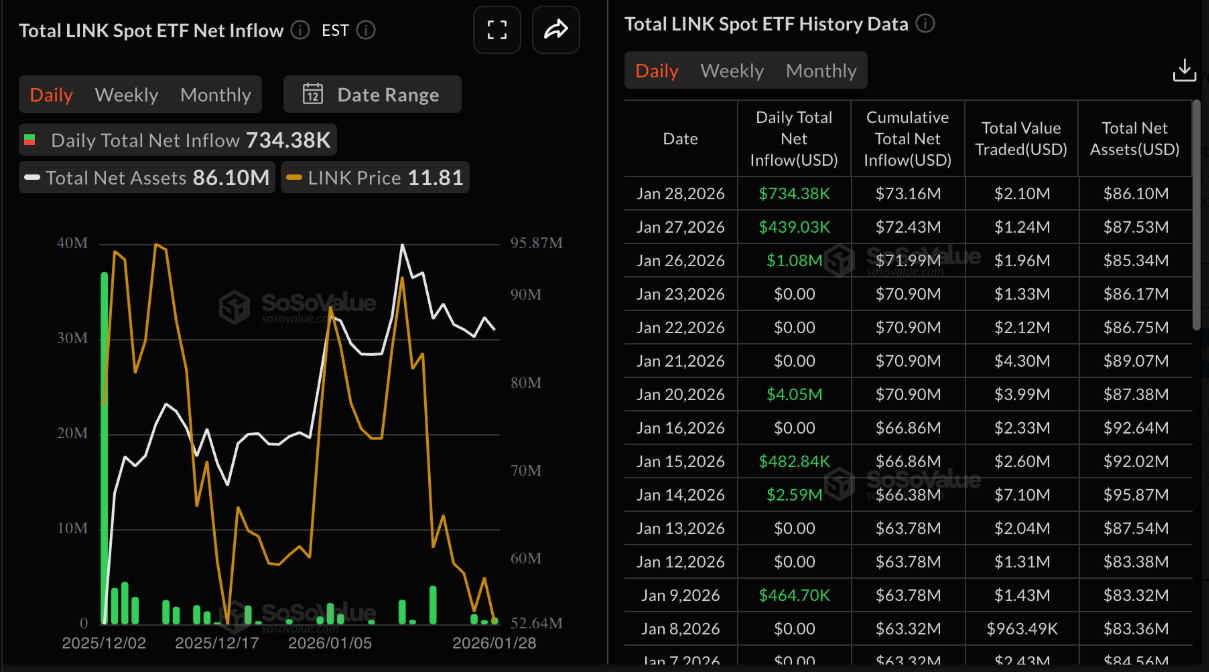Open the Date Range picker

click(x=372, y=95)
